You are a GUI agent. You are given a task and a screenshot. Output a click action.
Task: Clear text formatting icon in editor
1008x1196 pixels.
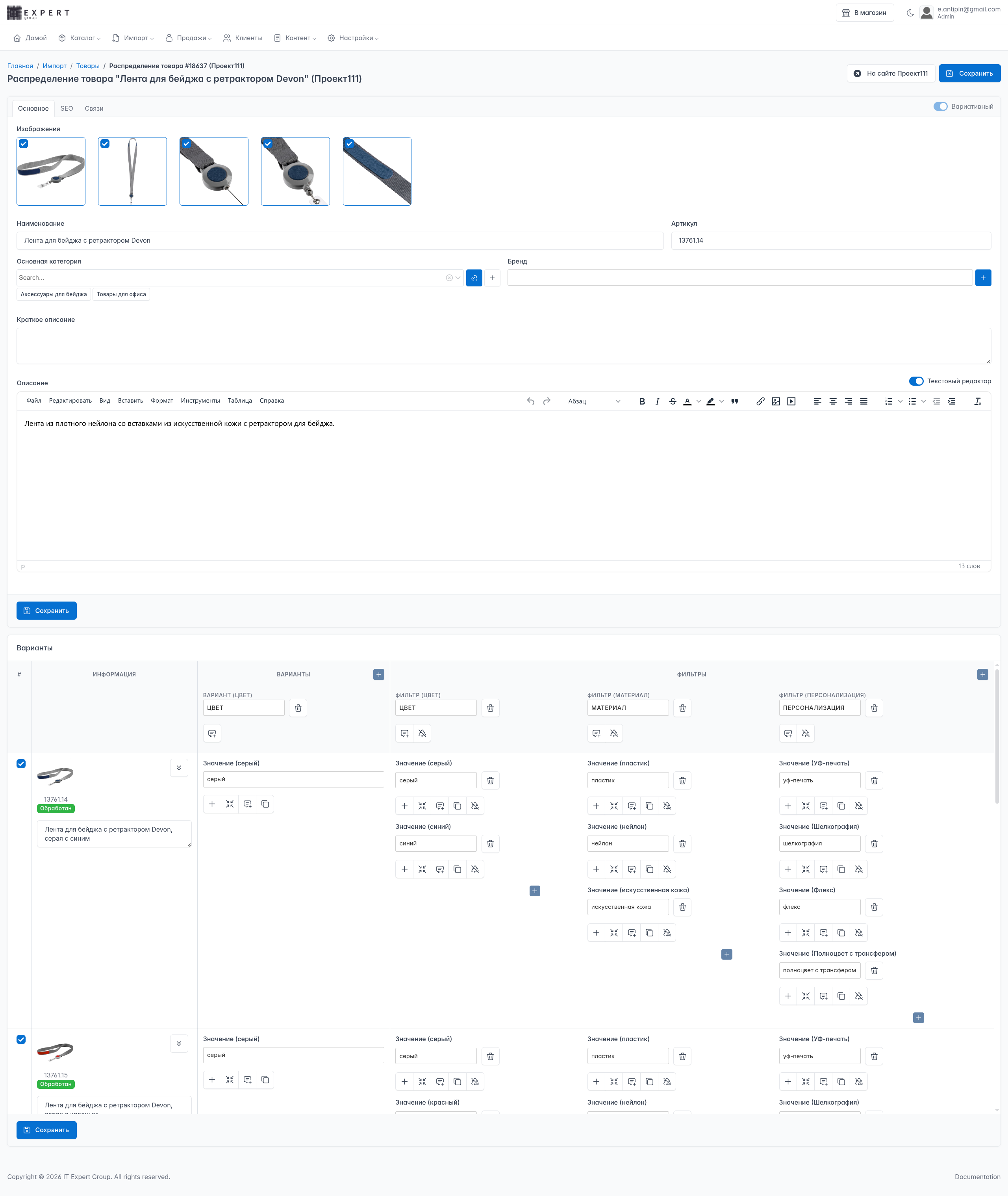point(978,401)
